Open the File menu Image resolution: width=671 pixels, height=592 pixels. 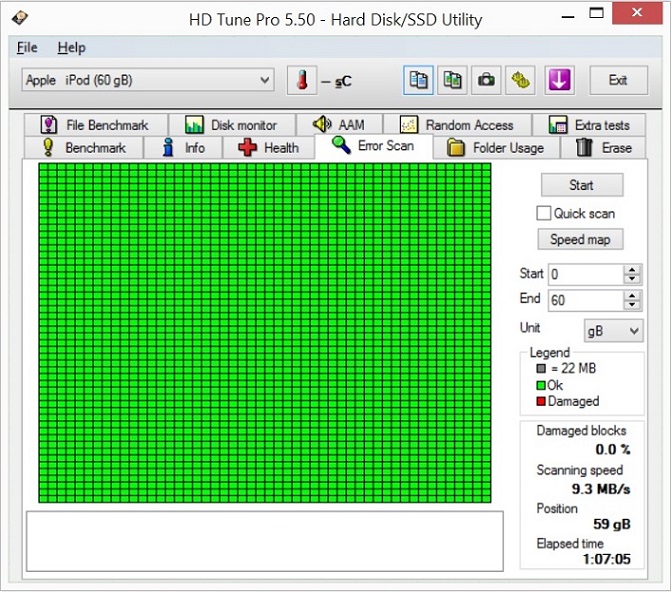[27, 47]
